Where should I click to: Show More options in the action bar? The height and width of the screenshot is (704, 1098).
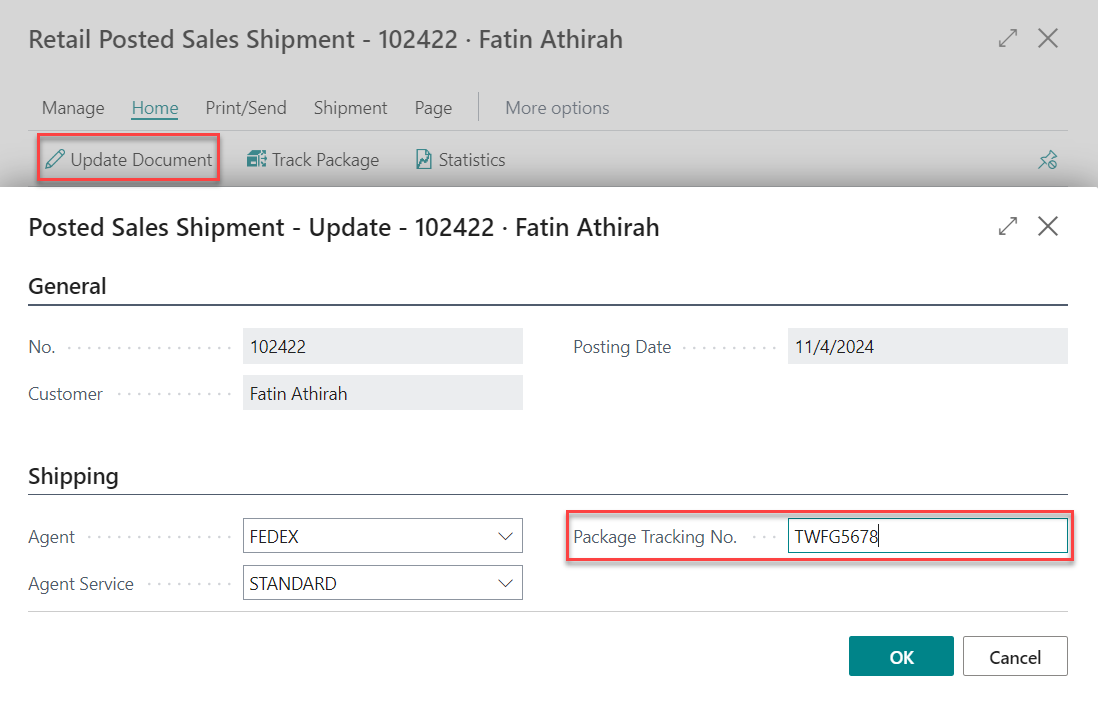point(557,108)
